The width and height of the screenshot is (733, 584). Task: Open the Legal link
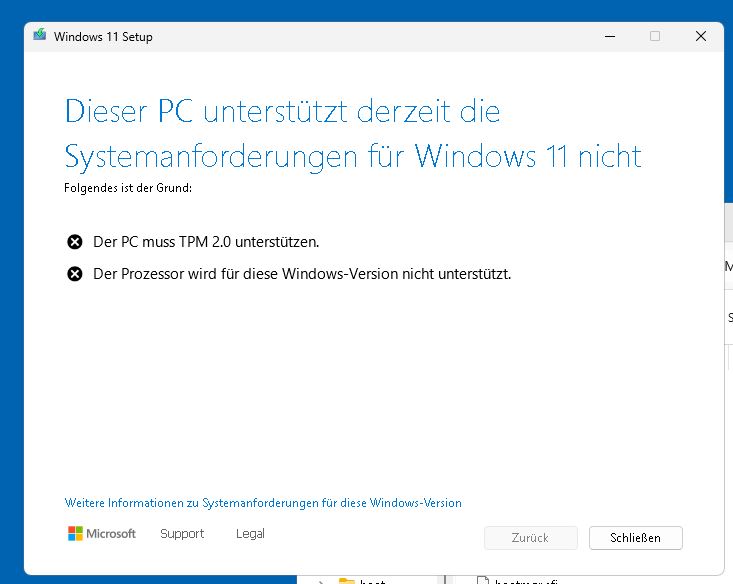point(250,534)
